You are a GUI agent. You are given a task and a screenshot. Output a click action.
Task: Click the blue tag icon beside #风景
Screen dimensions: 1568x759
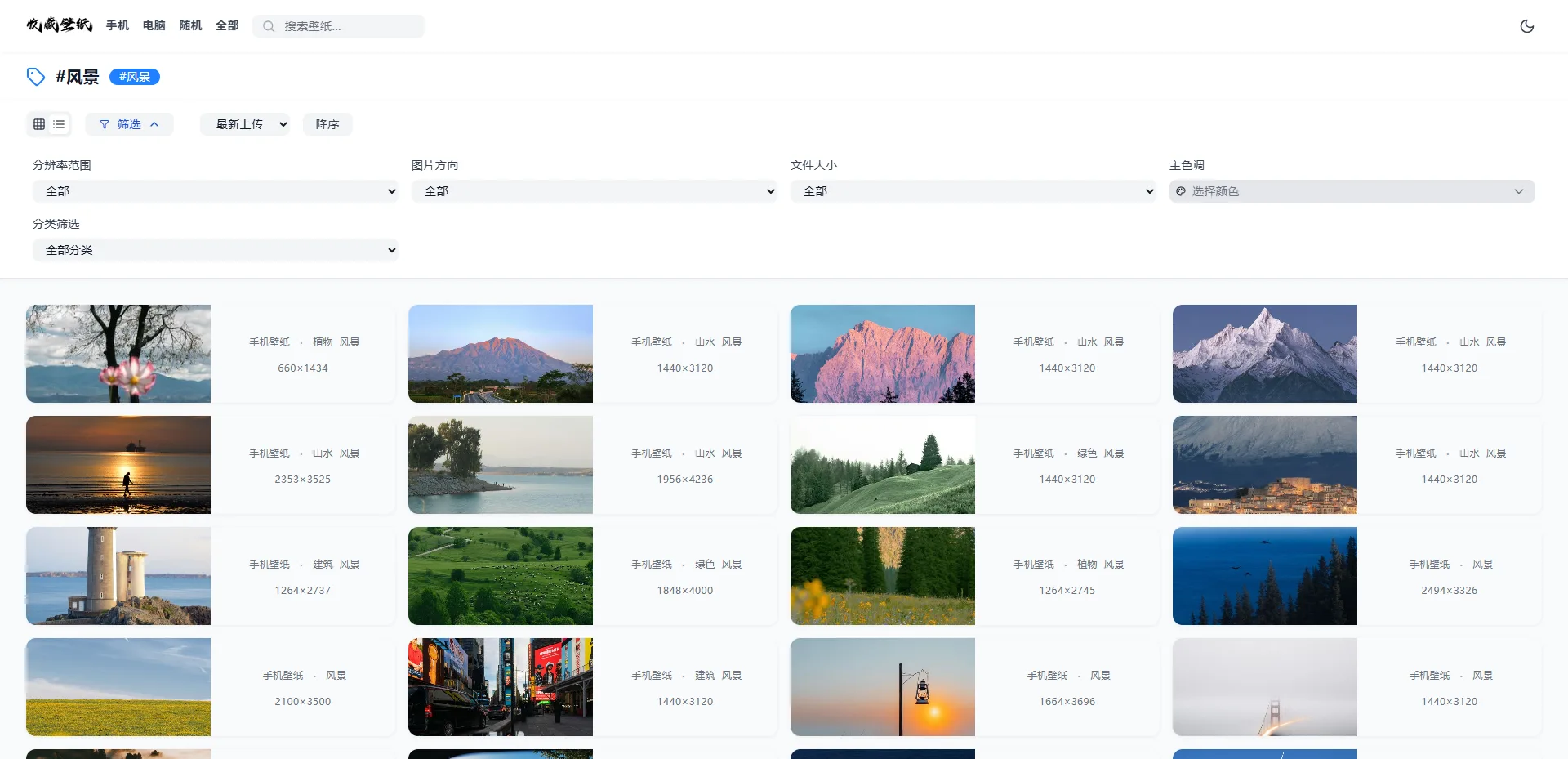click(36, 77)
